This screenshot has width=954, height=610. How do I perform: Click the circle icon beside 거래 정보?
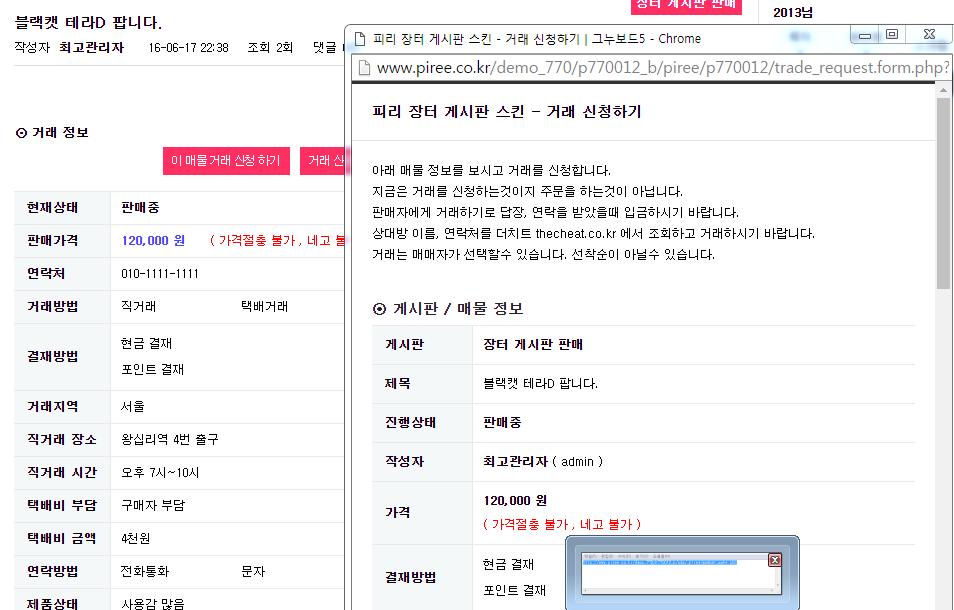pyautogui.click(x=21, y=133)
